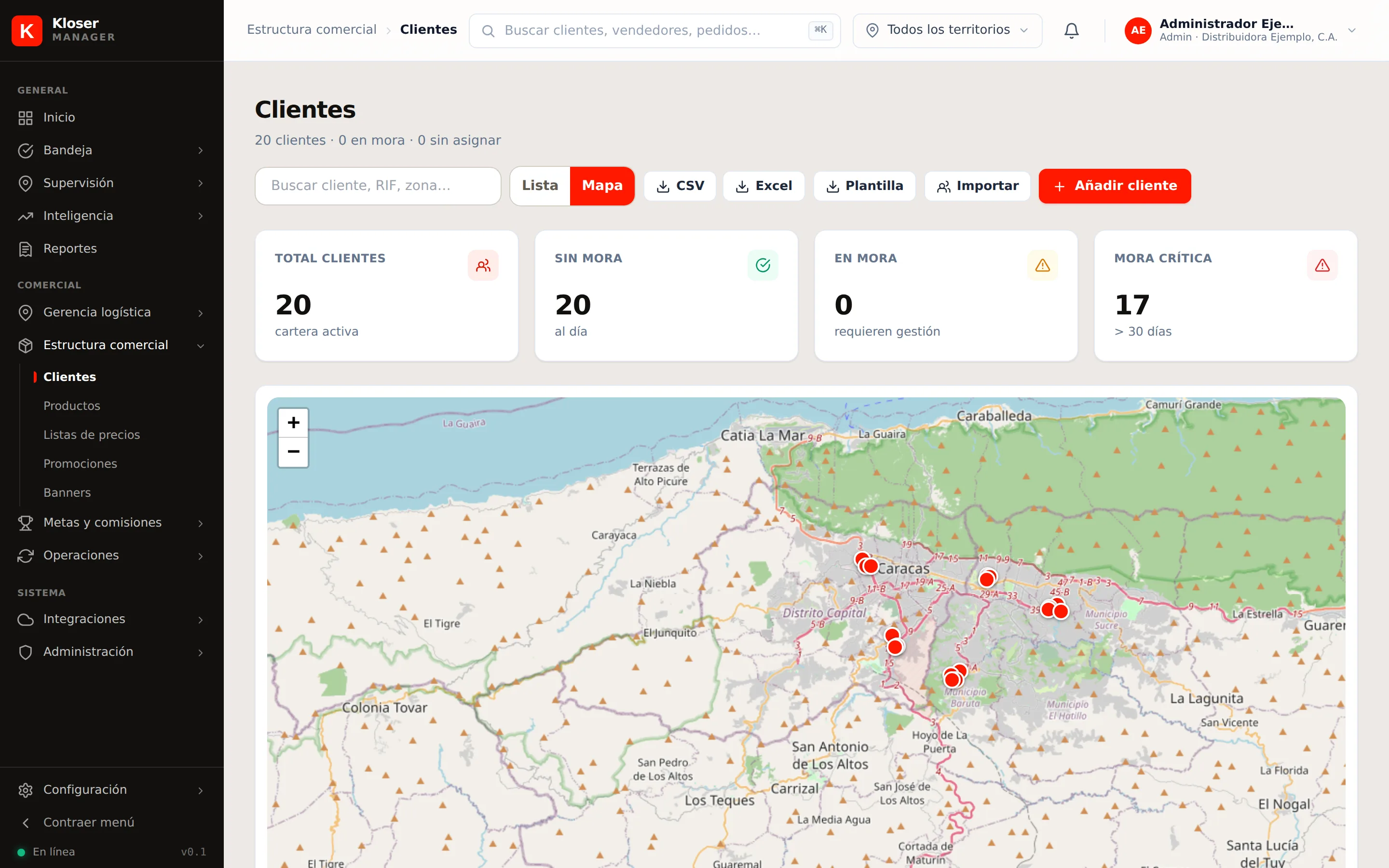The width and height of the screenshot is (1389, 868).
Task: Focus the global search field
Action: pos(655,30)
